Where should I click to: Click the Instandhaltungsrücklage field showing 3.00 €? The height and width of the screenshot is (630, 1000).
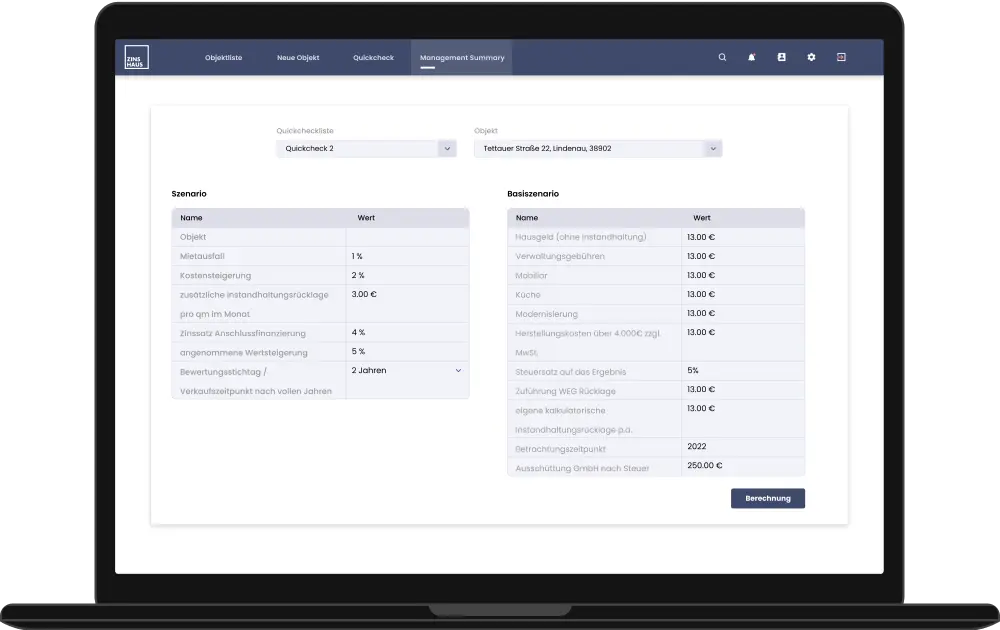(405, 294)
